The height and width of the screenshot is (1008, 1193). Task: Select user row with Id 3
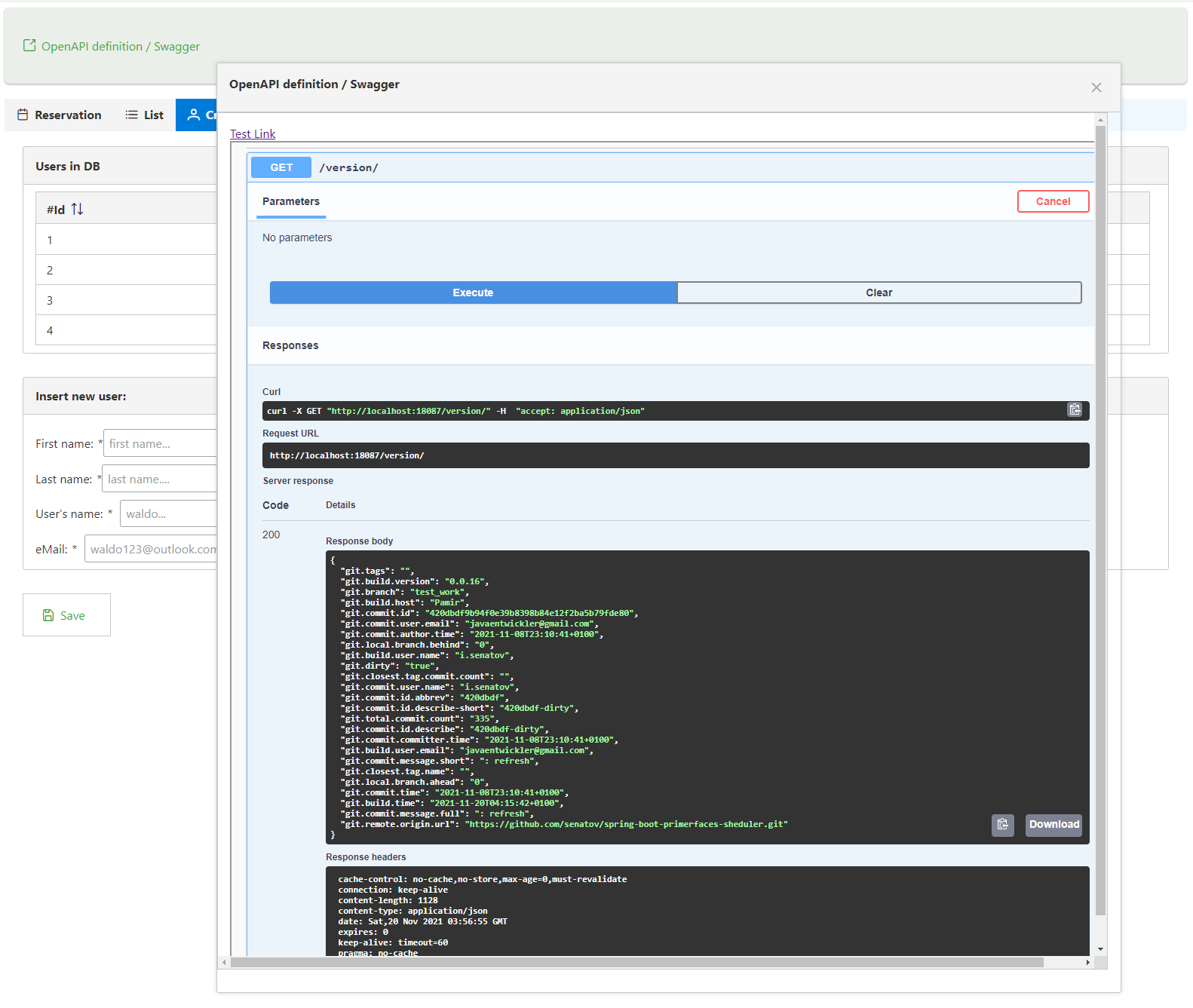pos(127,300)
